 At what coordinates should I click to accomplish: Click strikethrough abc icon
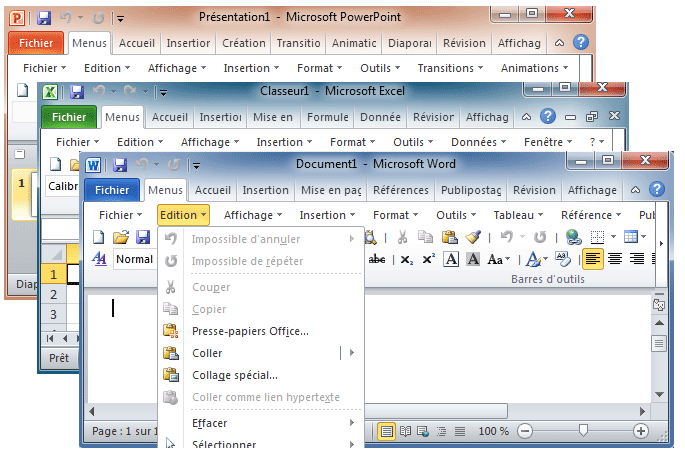click(377, 259)
